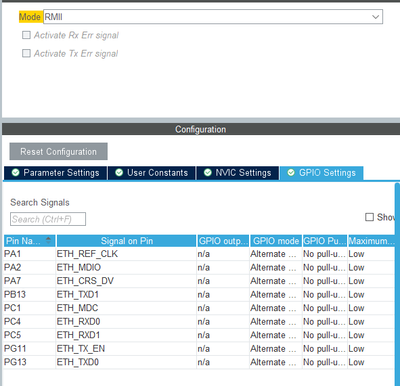Screen dimensions: 400x386
Task: Select the GPIO Settings tab
Action: click(322, 173)
